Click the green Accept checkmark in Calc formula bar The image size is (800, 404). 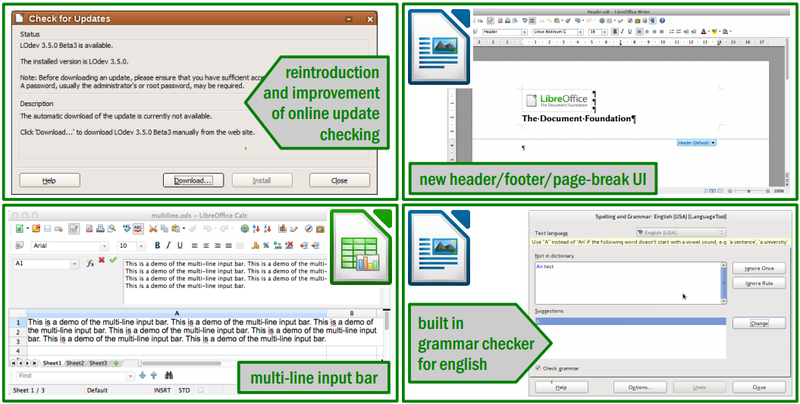tap(113, 260)
